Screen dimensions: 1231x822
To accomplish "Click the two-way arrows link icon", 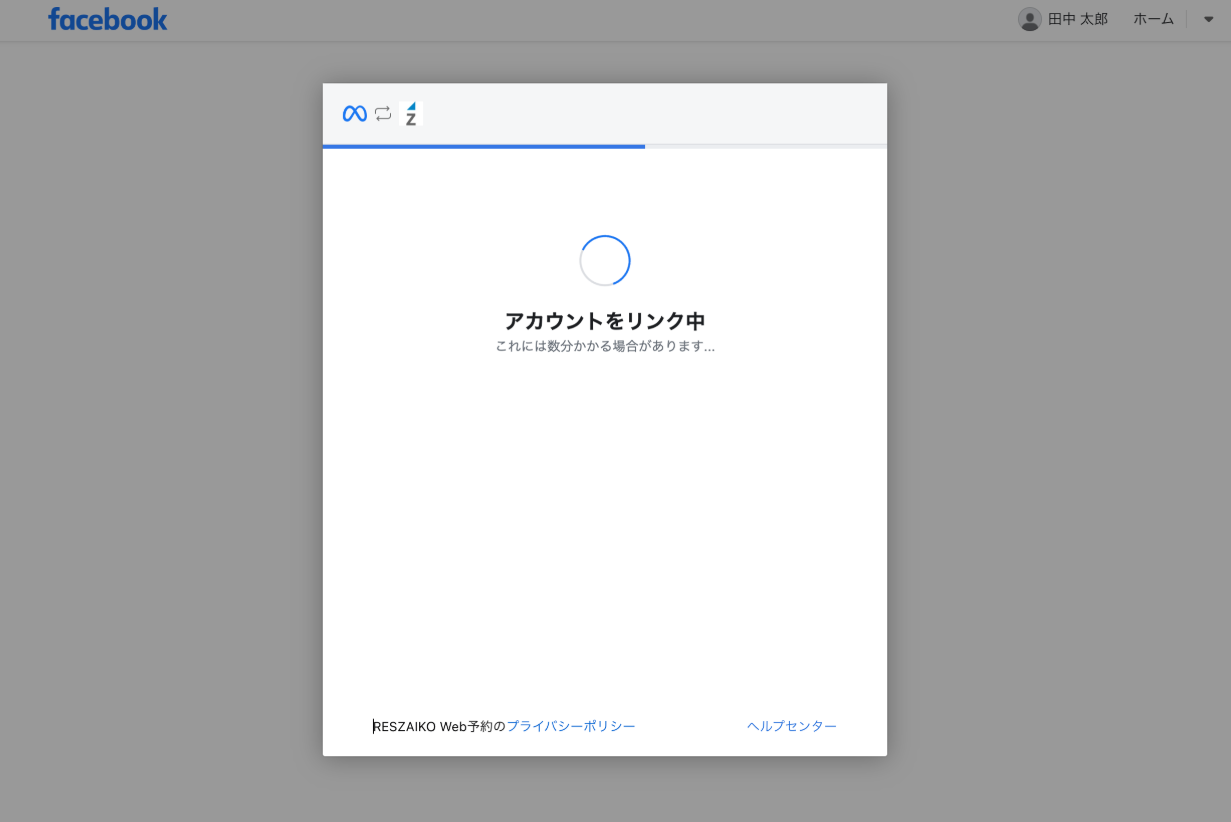I will tap(383, 114).
